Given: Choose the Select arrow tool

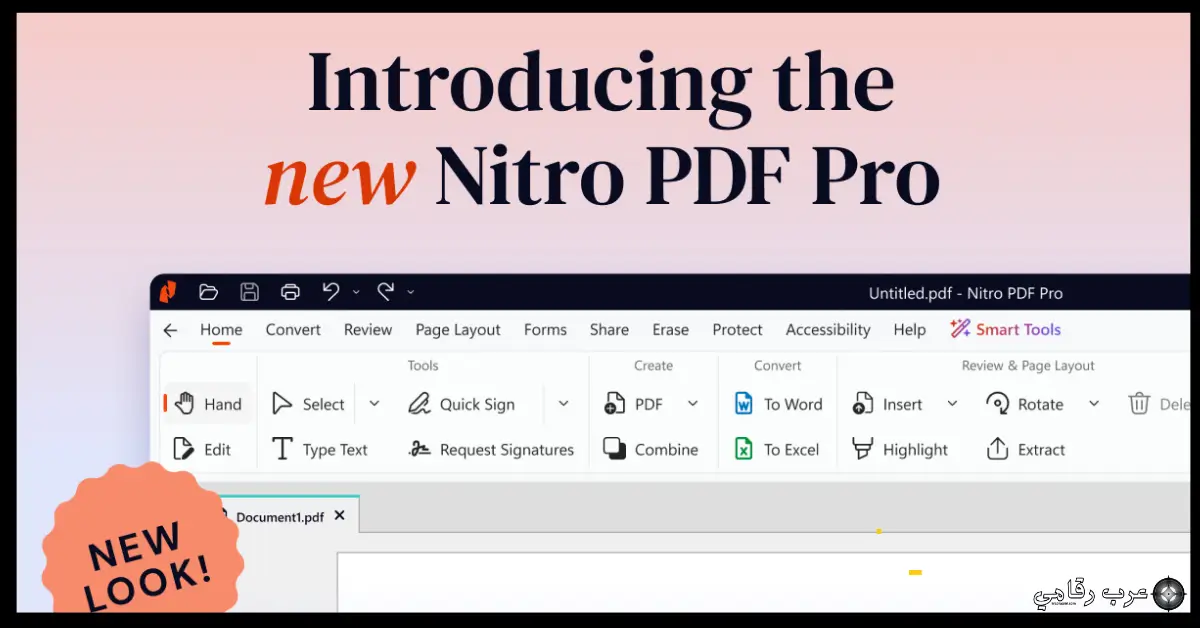Looking at the screenshot, I should point(308,404).
